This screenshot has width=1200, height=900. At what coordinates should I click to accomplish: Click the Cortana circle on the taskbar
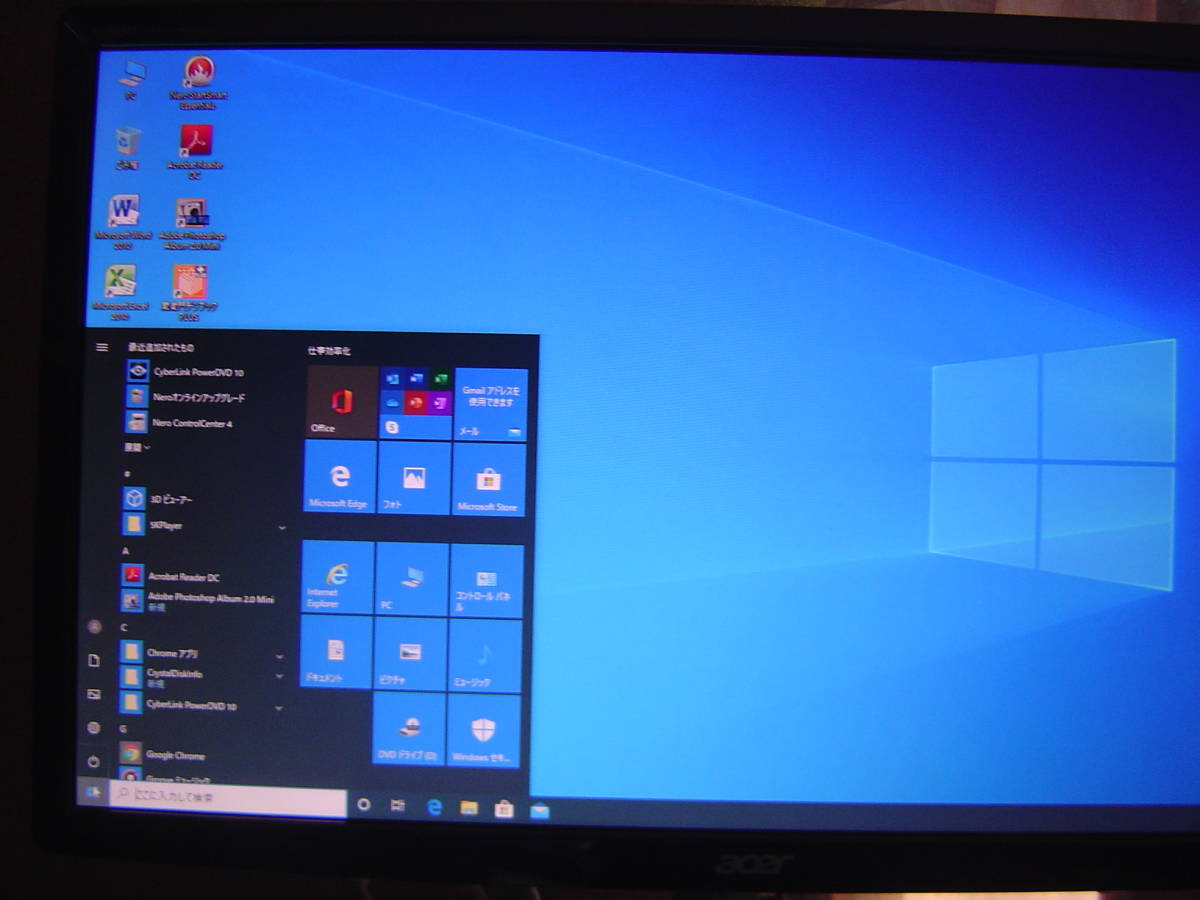363,804
